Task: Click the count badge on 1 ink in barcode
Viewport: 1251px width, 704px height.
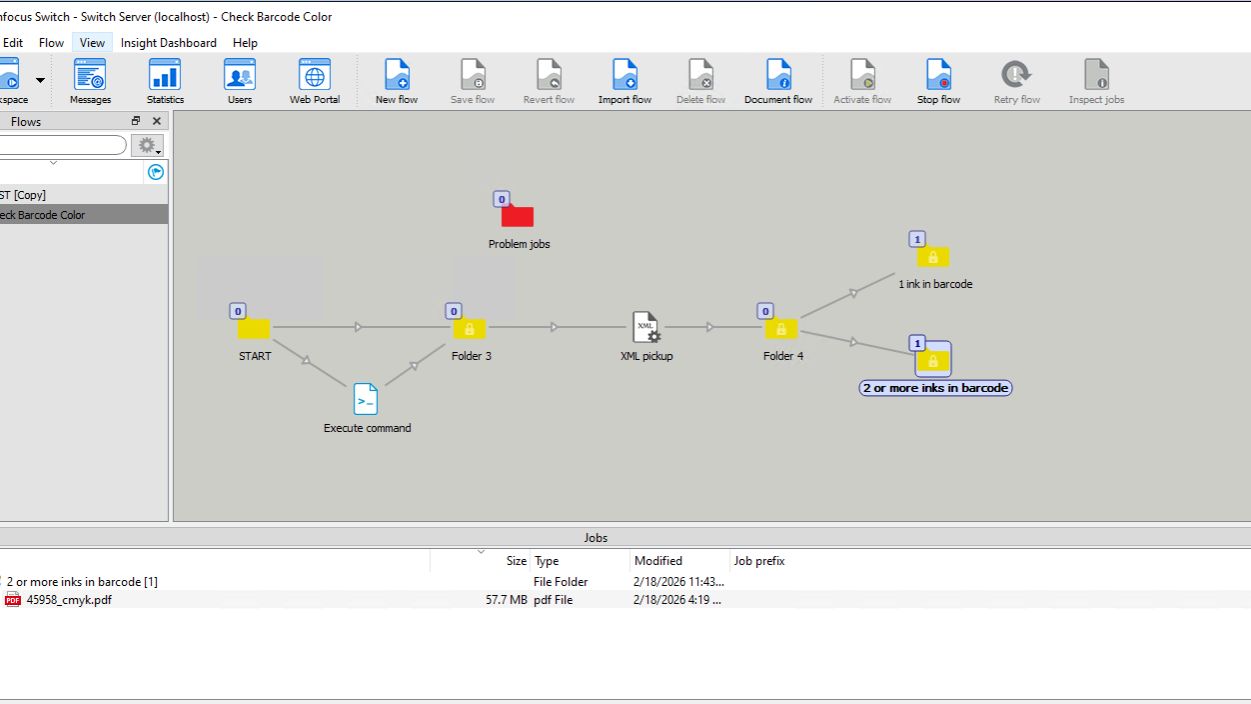Action: [x=917, y=239]
